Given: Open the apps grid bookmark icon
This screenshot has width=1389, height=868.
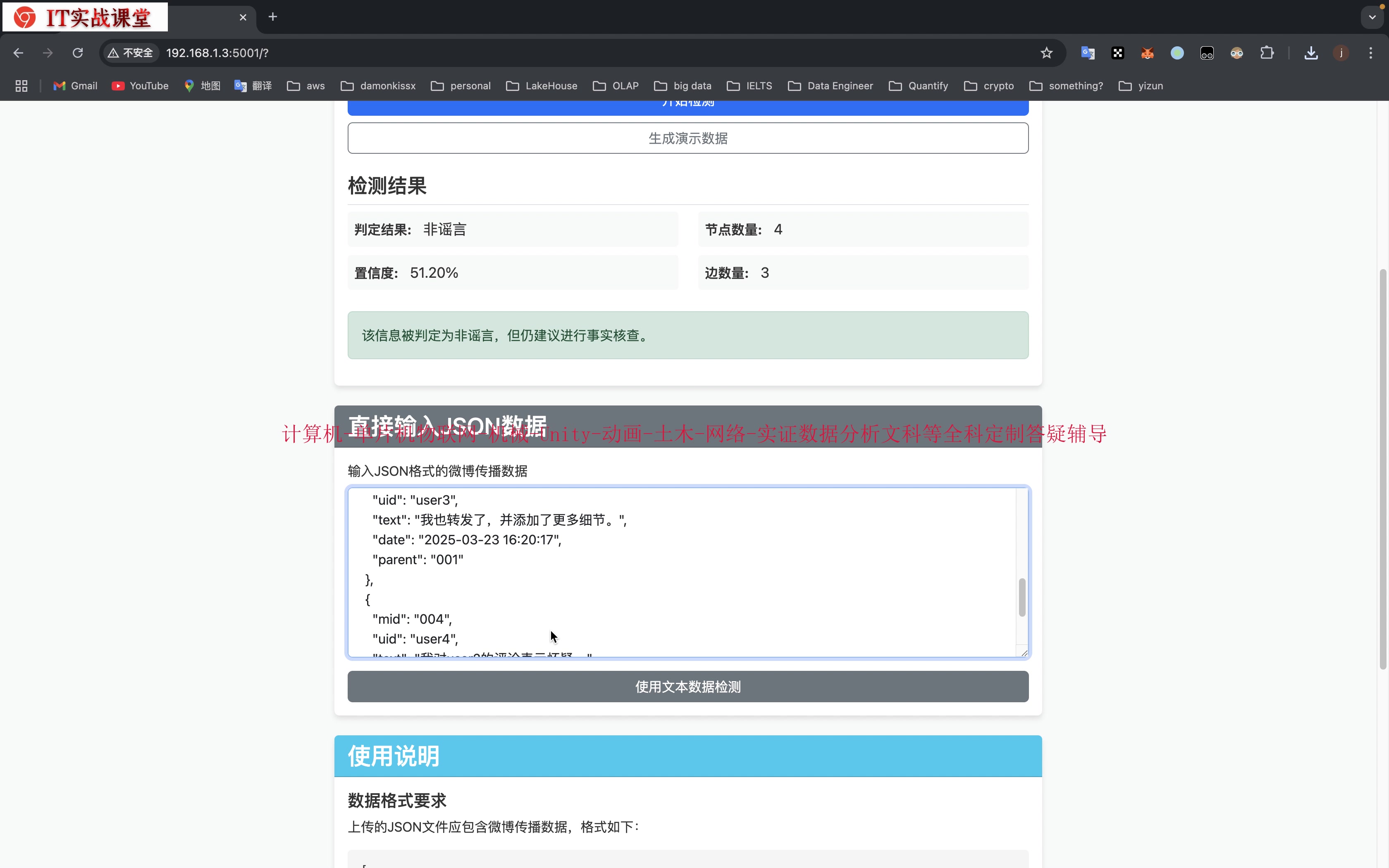Looking at the screenshot, I should [x=21, y=86].
